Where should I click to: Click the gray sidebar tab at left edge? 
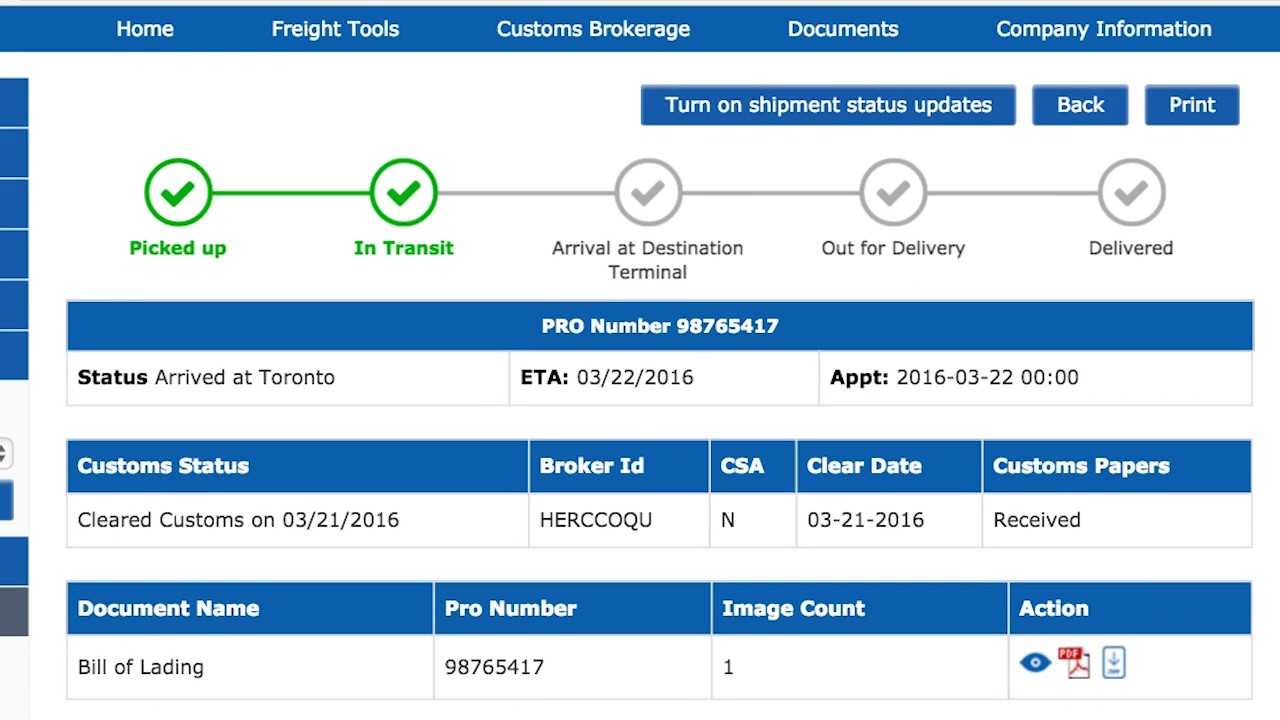(13, 612)
